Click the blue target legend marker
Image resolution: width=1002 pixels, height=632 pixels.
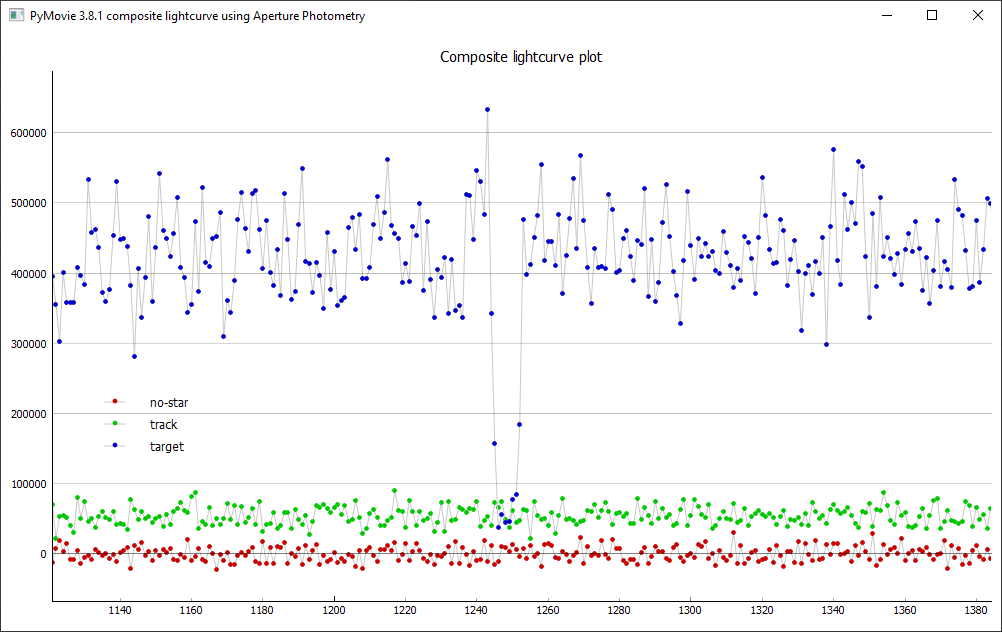click(116, 447)
